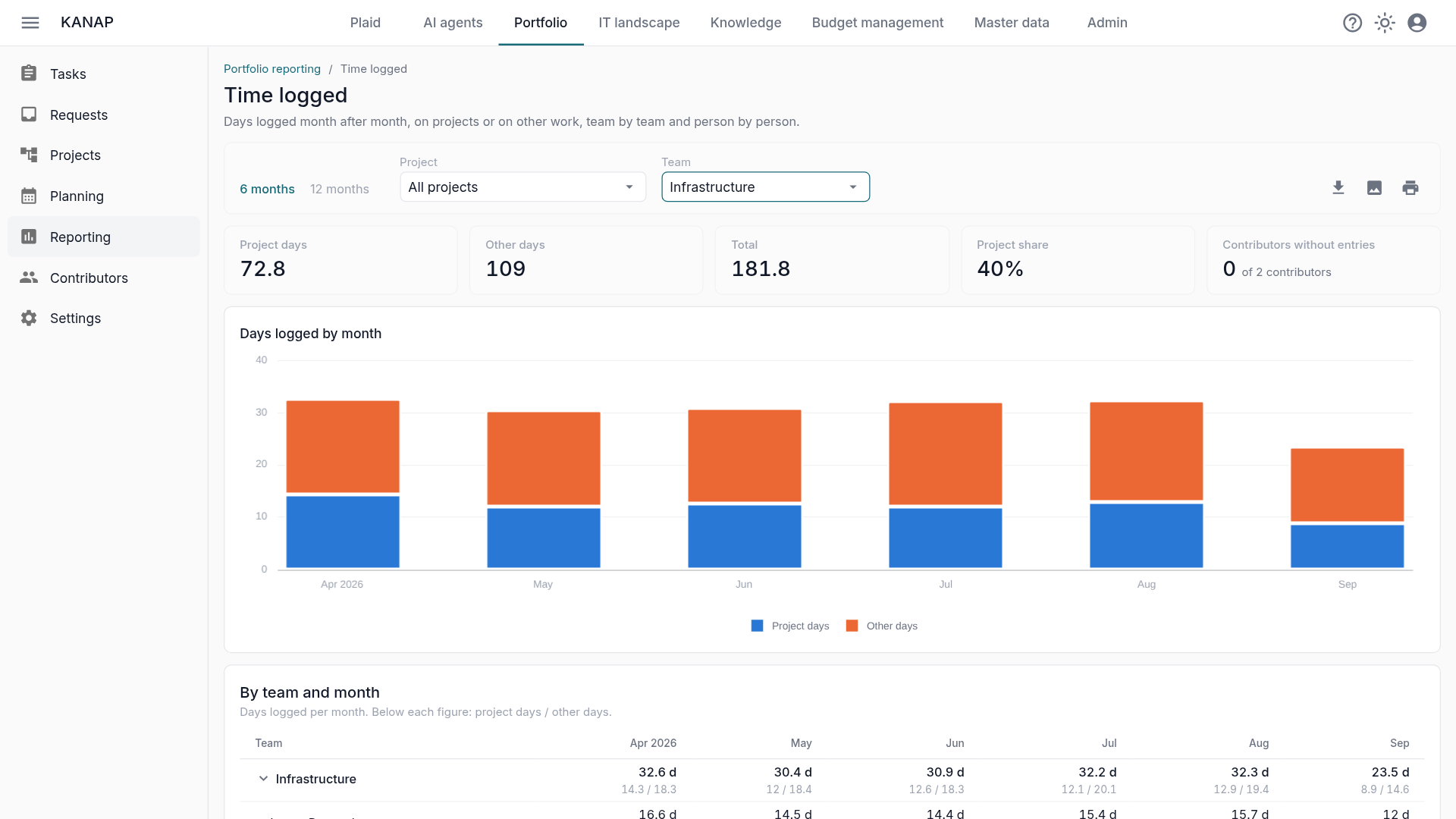Go to Budget management tab
1456x819 pixels.
877,23
